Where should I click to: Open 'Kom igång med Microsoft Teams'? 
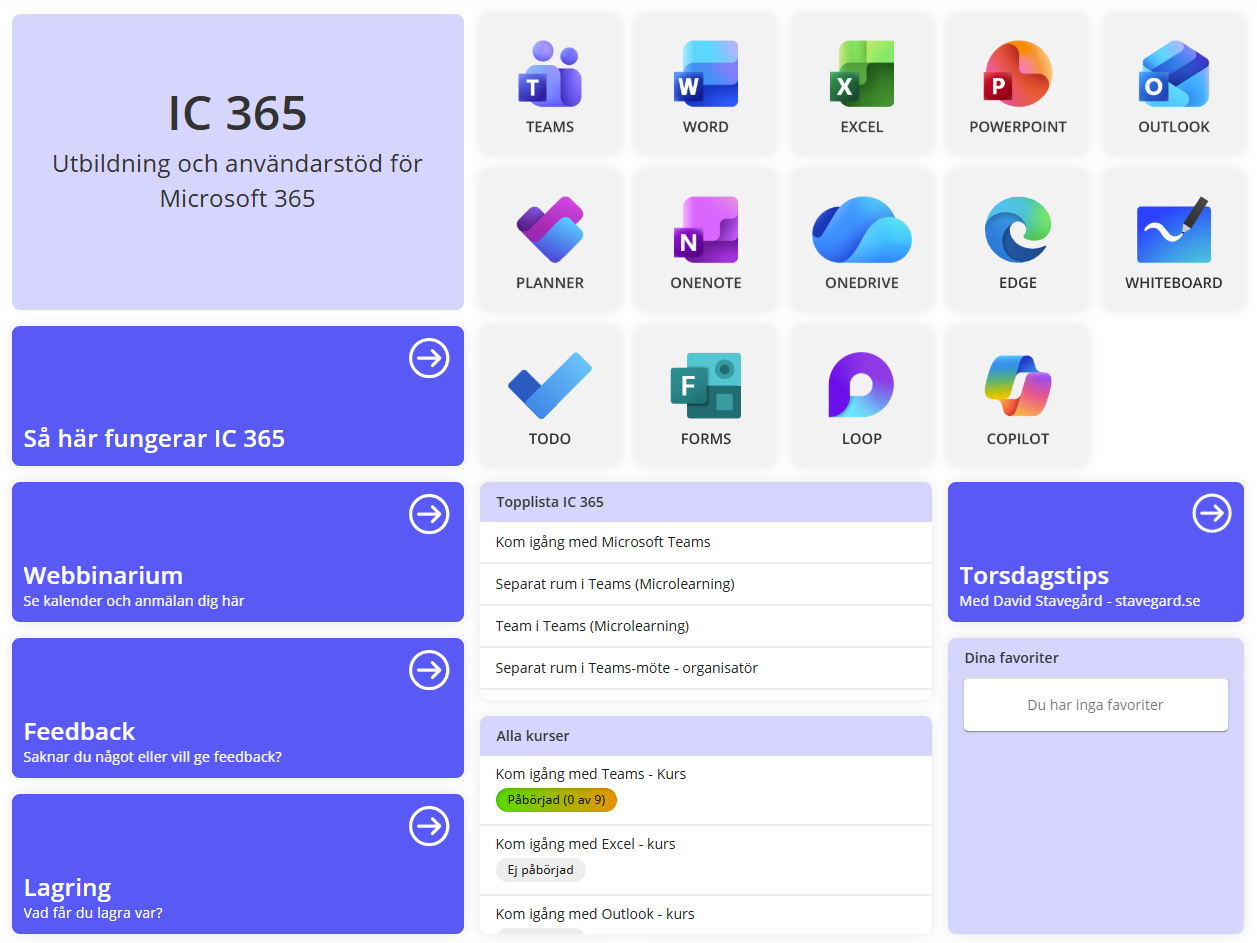pos(706,542)
